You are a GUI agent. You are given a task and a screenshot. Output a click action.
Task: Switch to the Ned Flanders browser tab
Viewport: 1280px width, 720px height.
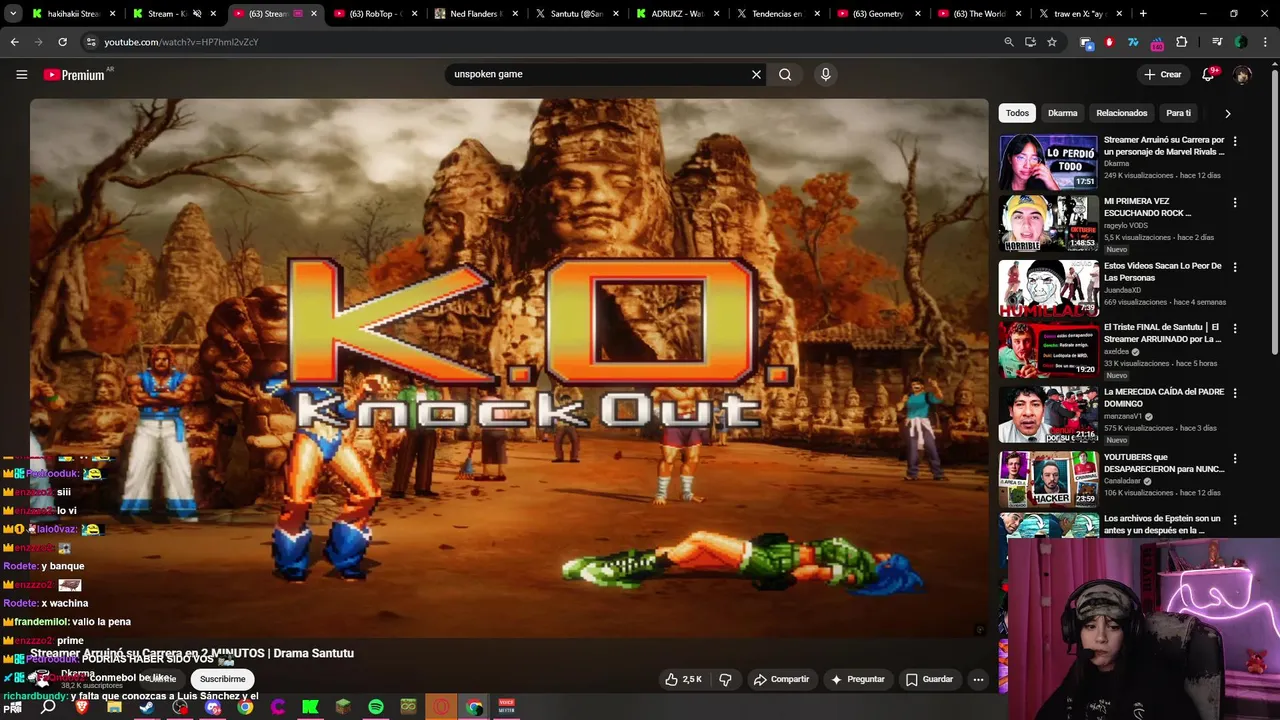click(x=476, y=14)
